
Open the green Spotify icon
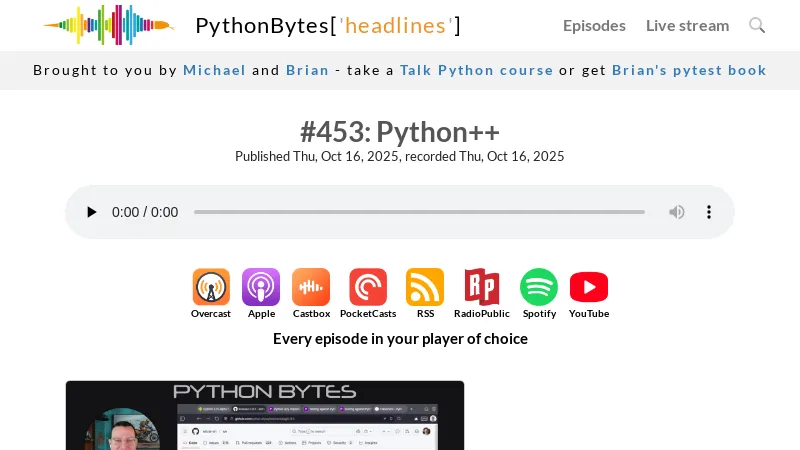pos(539,288)
